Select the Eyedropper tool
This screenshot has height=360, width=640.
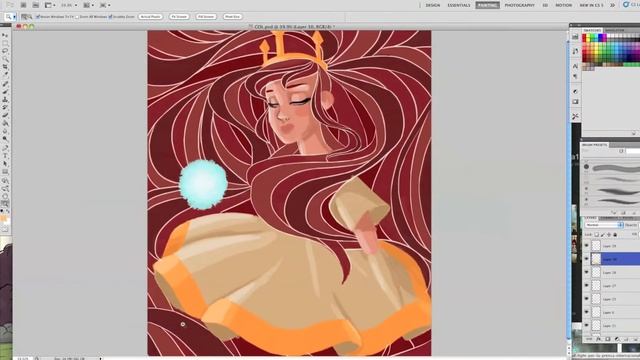tap(5, 74)
